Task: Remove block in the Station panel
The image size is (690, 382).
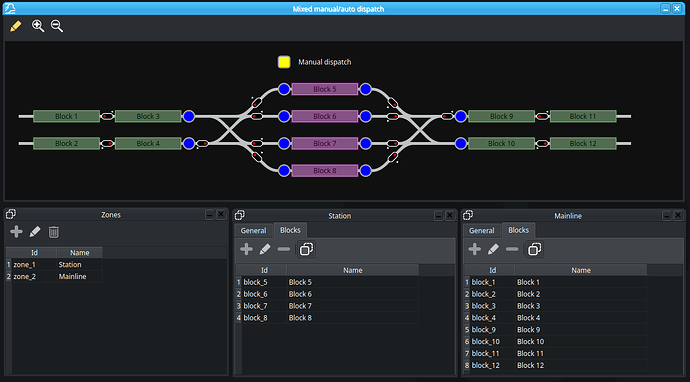Action: tap(284, 250)
